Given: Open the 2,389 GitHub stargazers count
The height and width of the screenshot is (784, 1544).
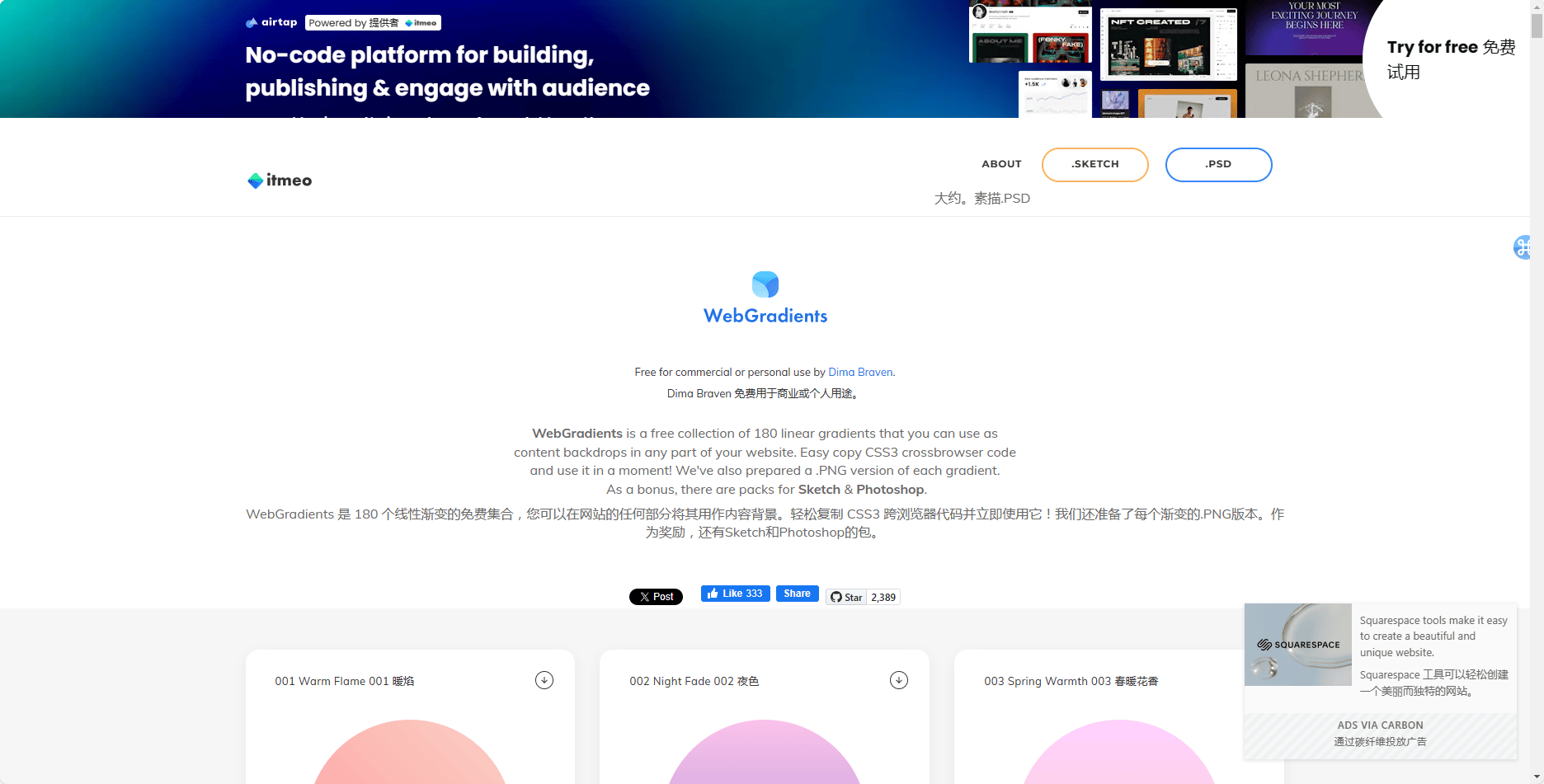Looking at the screenshot, I should 883,597.
